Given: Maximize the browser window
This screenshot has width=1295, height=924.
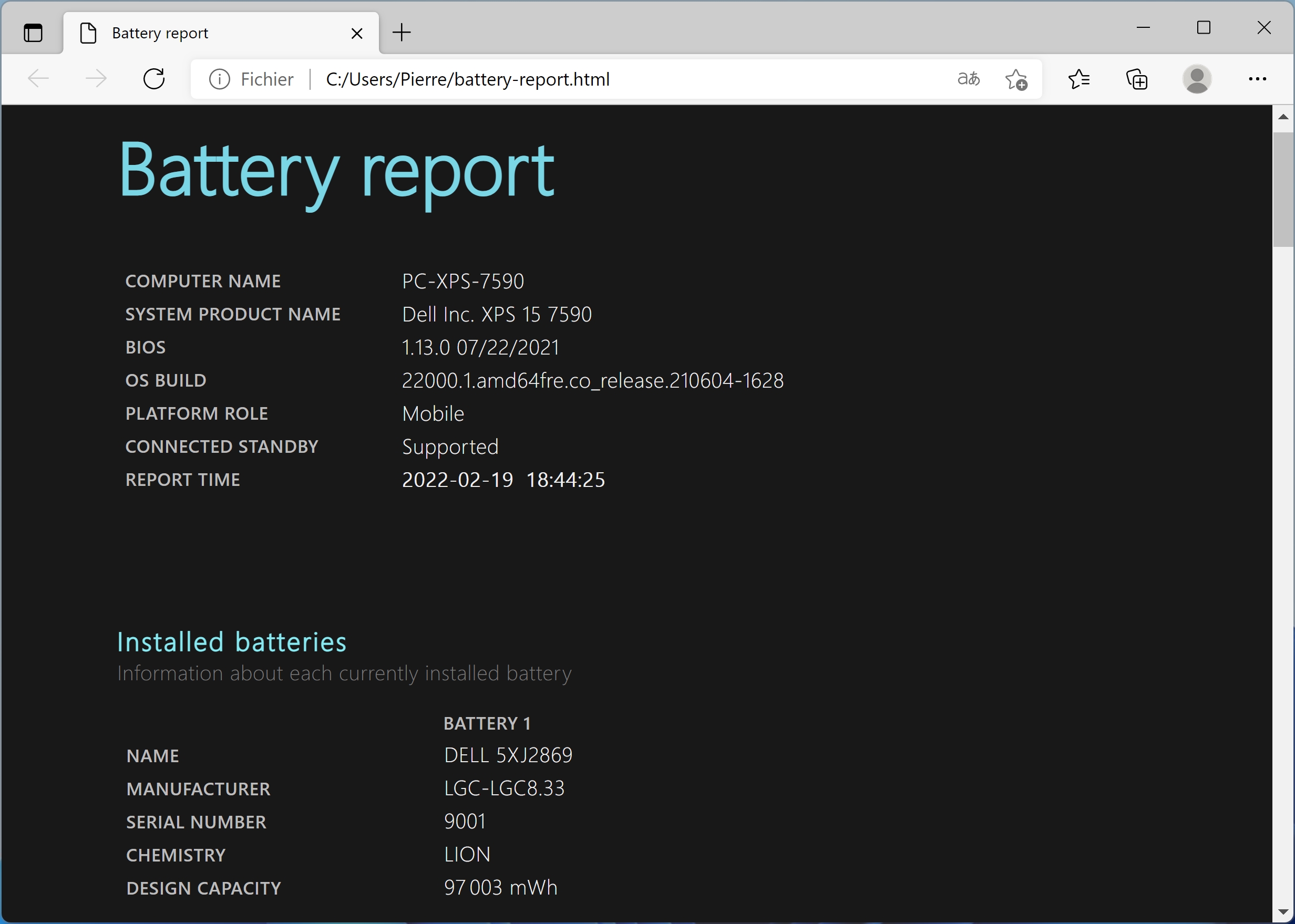Looking at the screenshot, I should [1204, 27].
